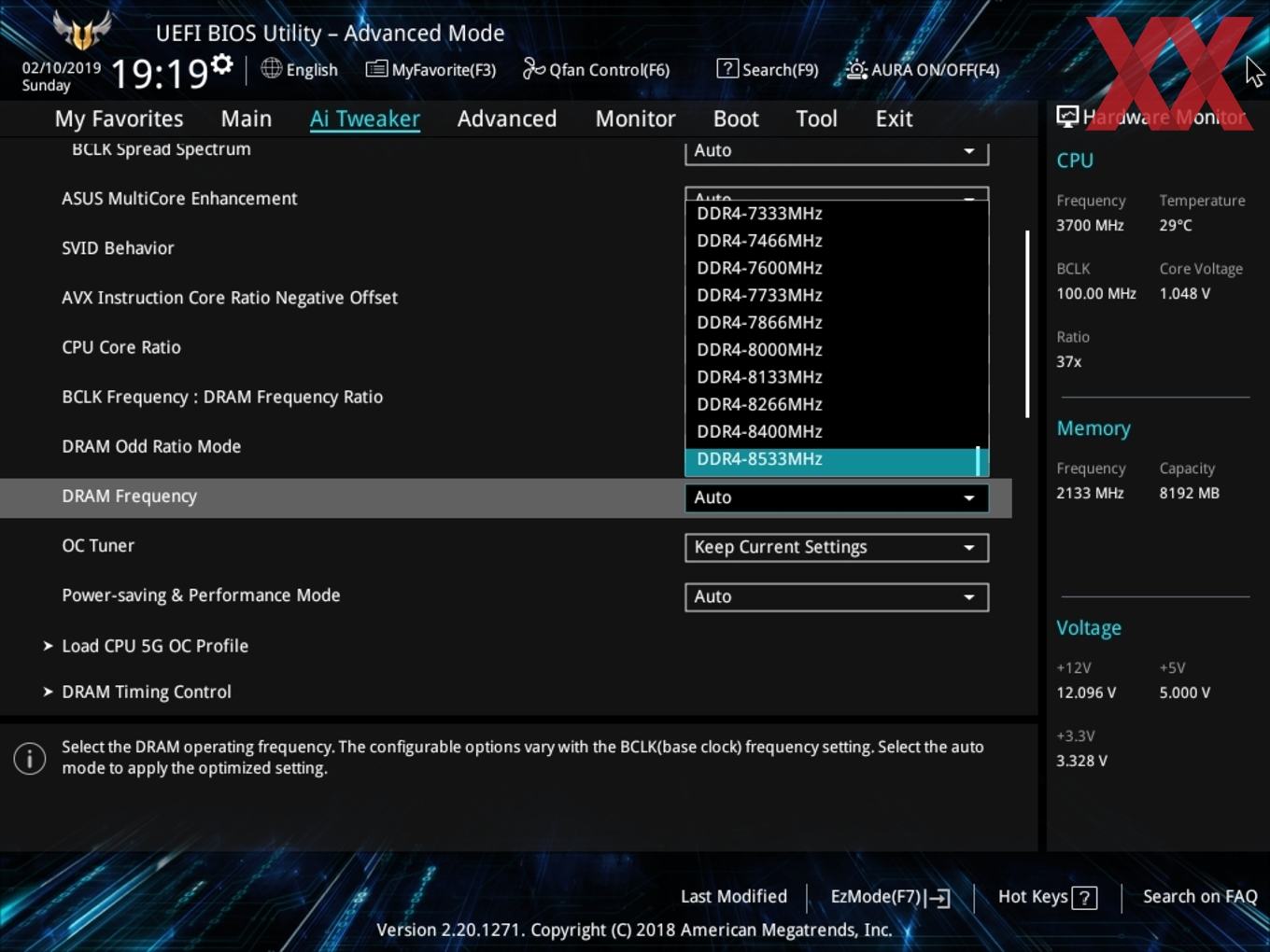The height and width of the screenshot is (952, 1270).
Task: Click the 19:19 clock time
Action: (x=159, y=73)
